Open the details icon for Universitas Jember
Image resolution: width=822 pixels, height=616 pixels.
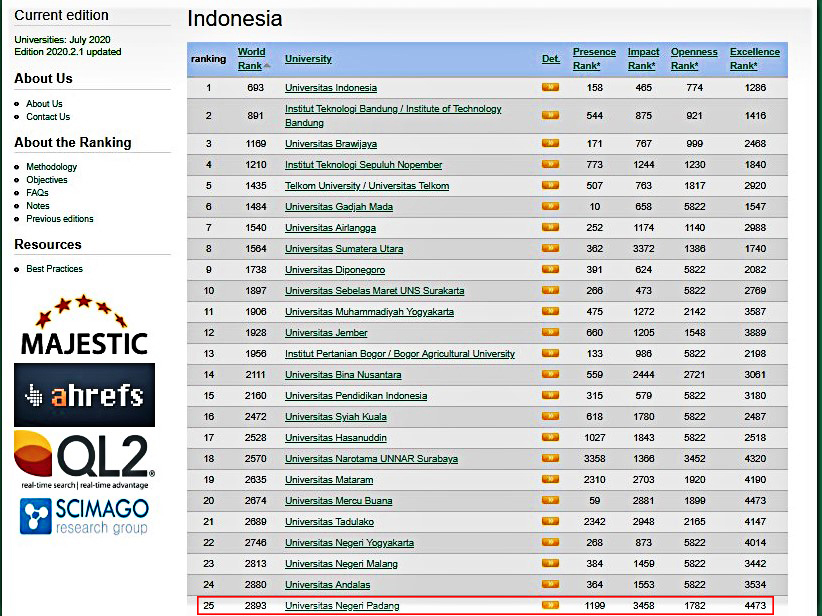[550, 331]
